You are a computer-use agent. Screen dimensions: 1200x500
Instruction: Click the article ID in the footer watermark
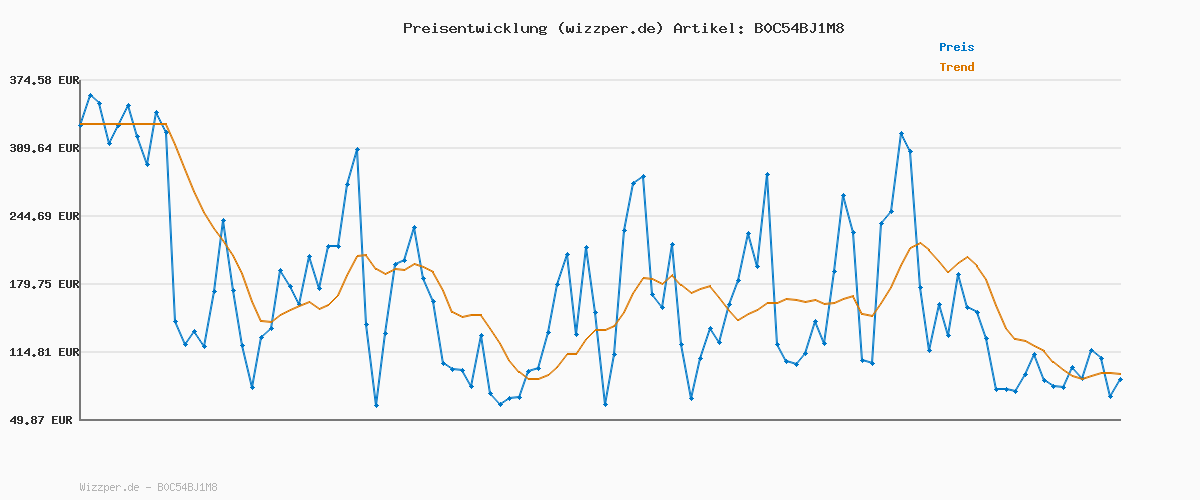187,488
